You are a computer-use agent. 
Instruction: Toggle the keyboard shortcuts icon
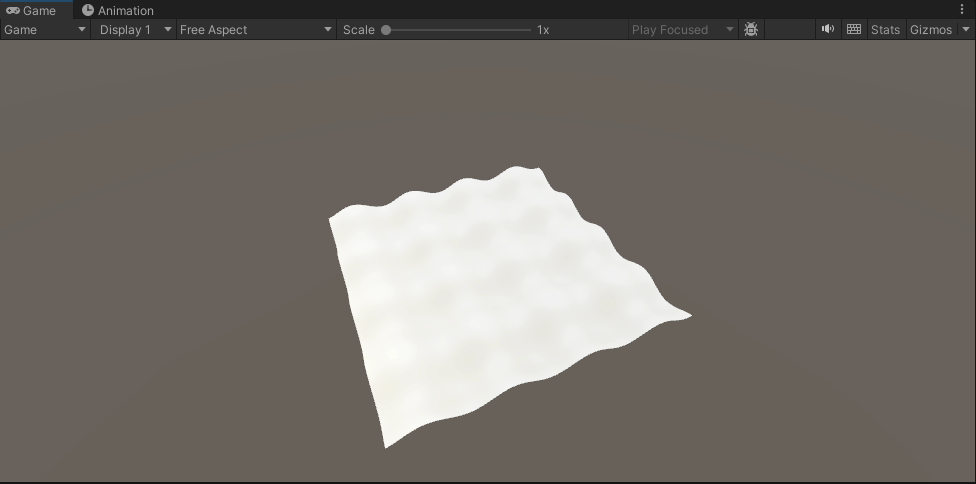click(854, 29)
